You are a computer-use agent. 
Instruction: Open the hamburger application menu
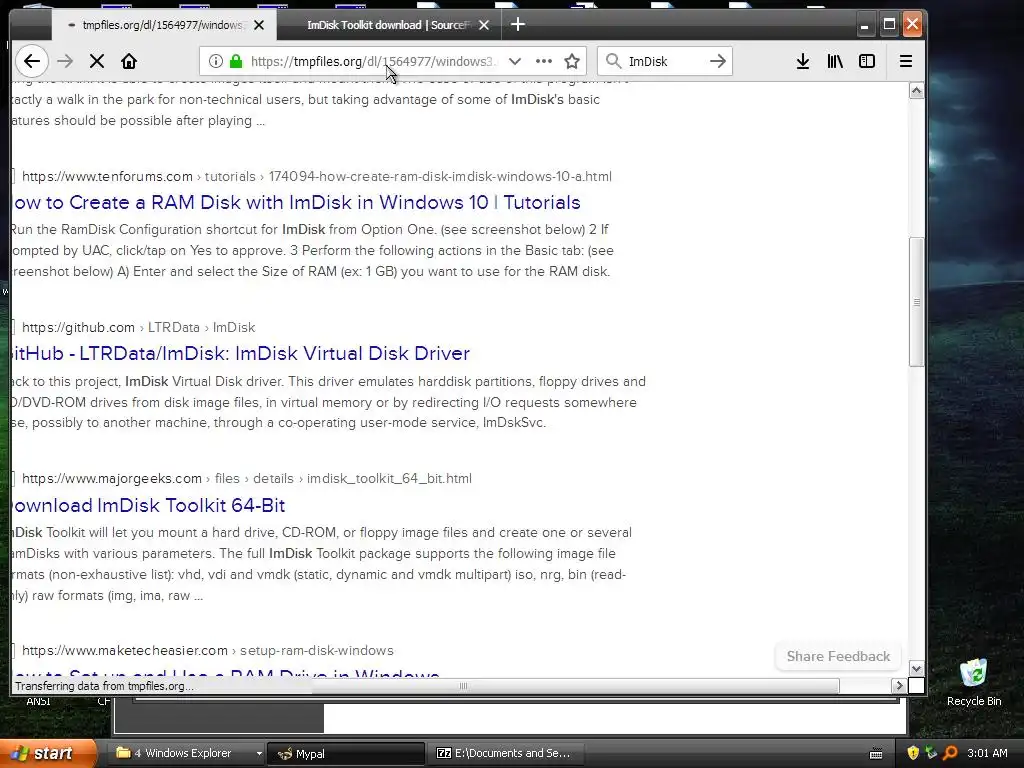[906, 61]
